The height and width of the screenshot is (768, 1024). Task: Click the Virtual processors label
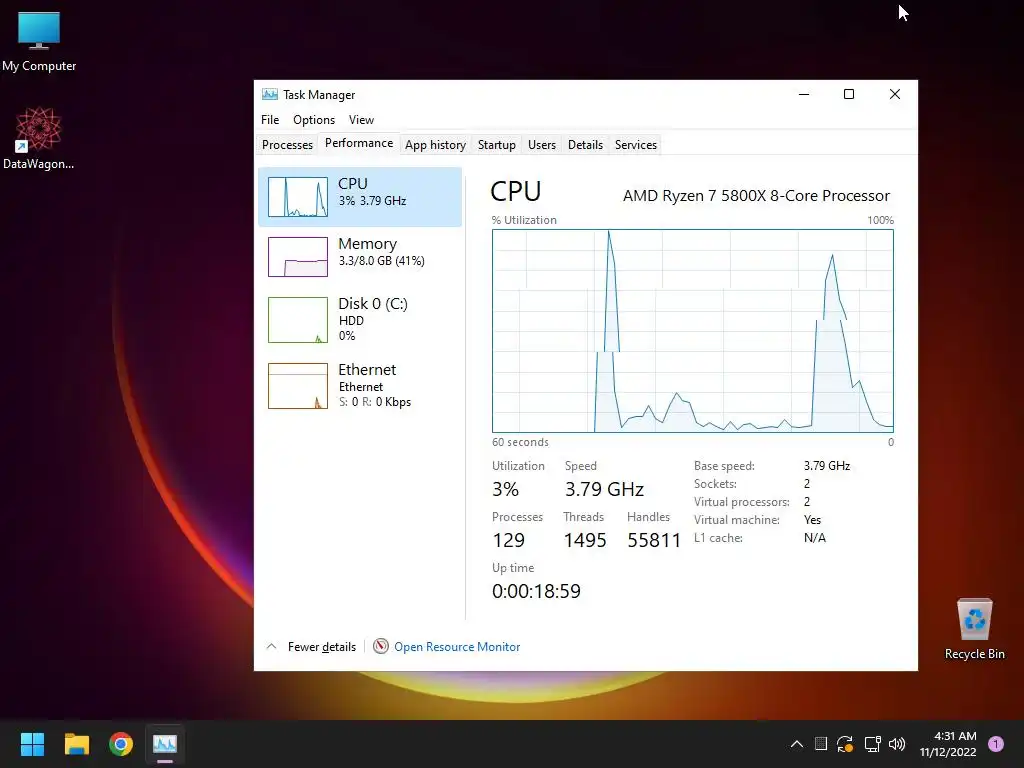[741, 502]
